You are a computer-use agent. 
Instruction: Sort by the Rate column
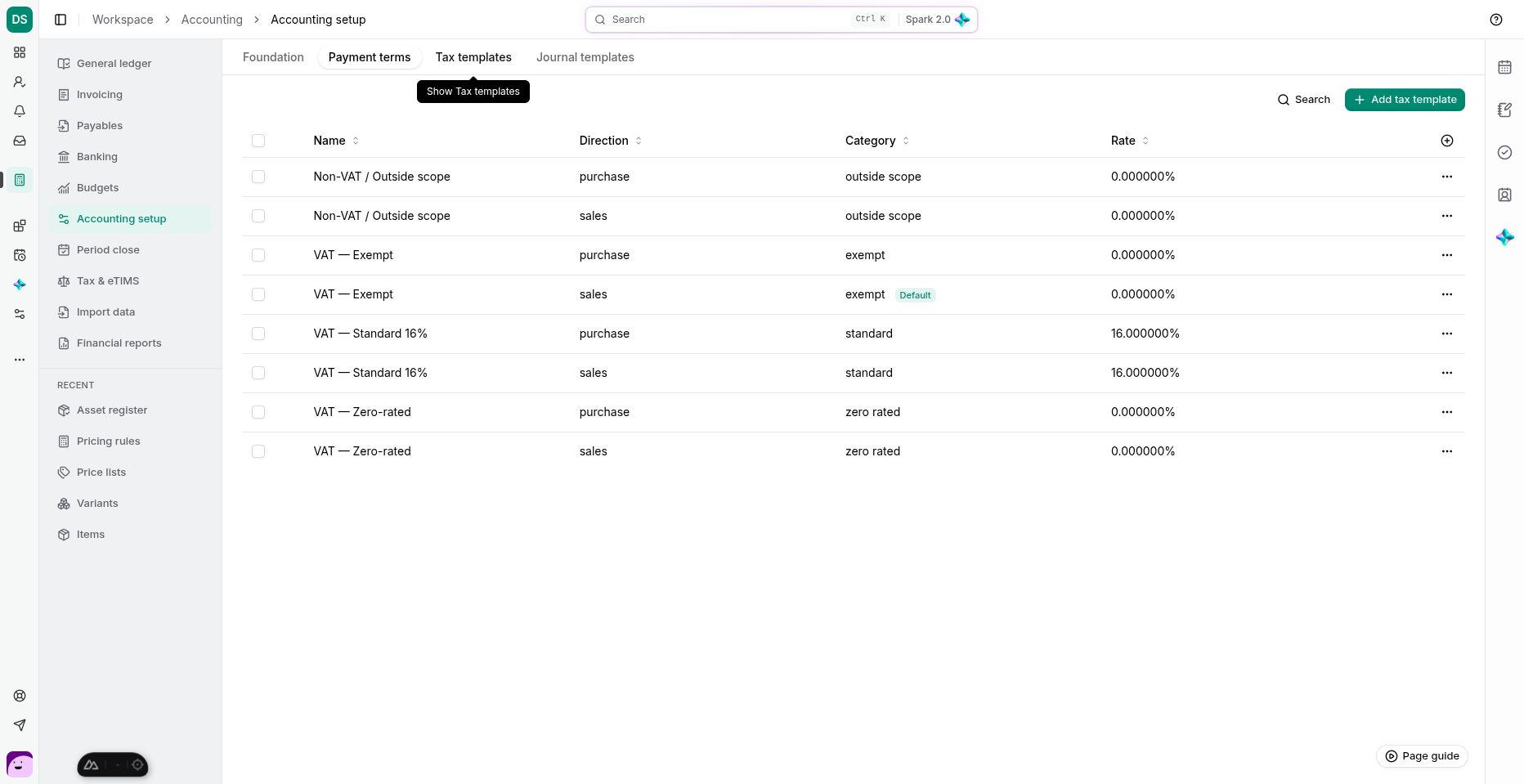1130,141
